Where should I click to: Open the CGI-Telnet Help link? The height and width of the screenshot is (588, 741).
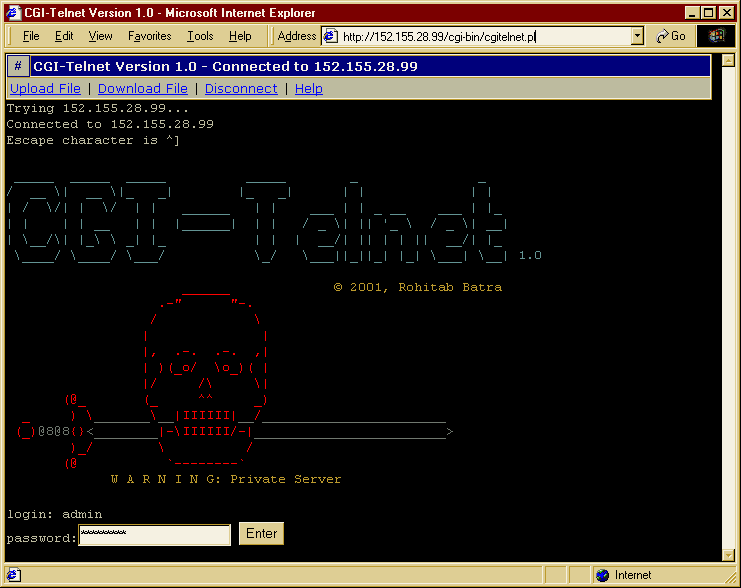pyautogui.click(x=309, y=88)
